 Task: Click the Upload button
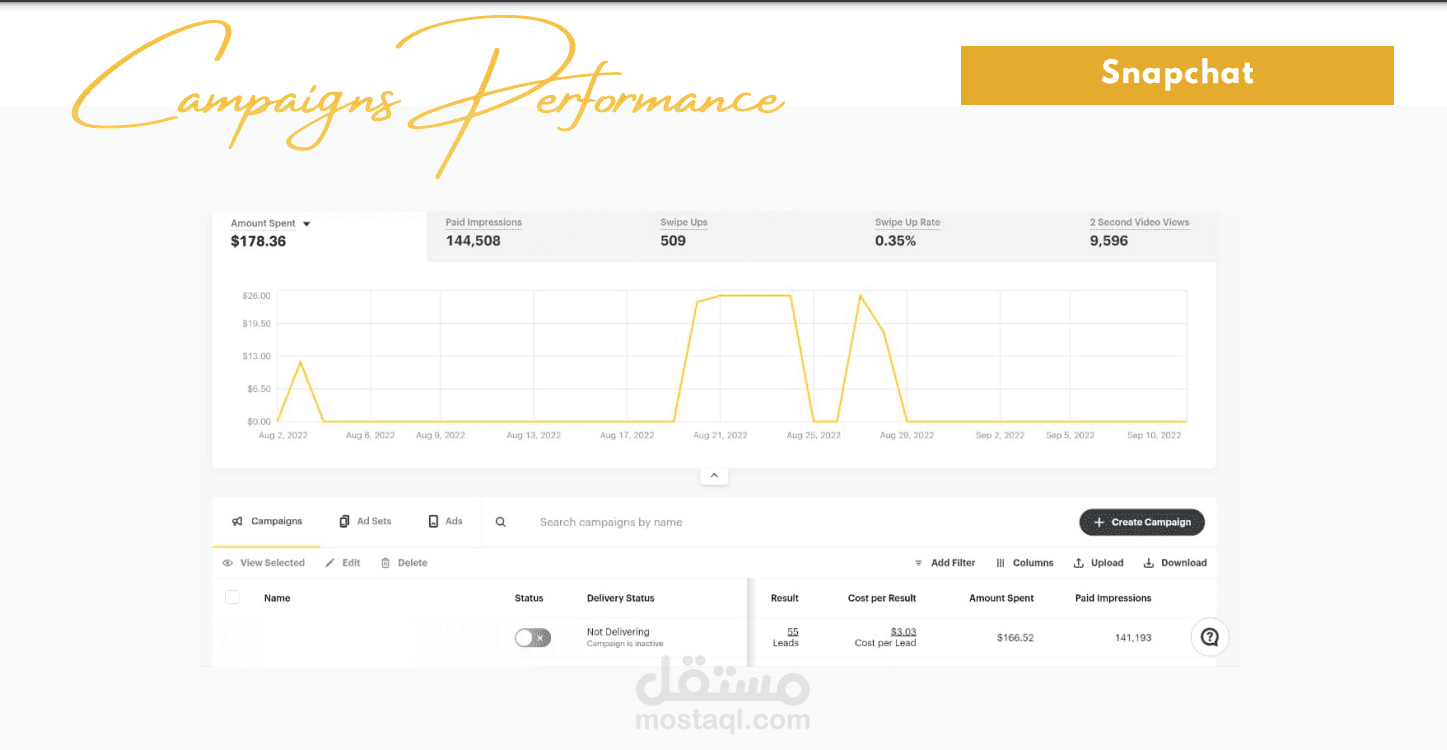1098,563
